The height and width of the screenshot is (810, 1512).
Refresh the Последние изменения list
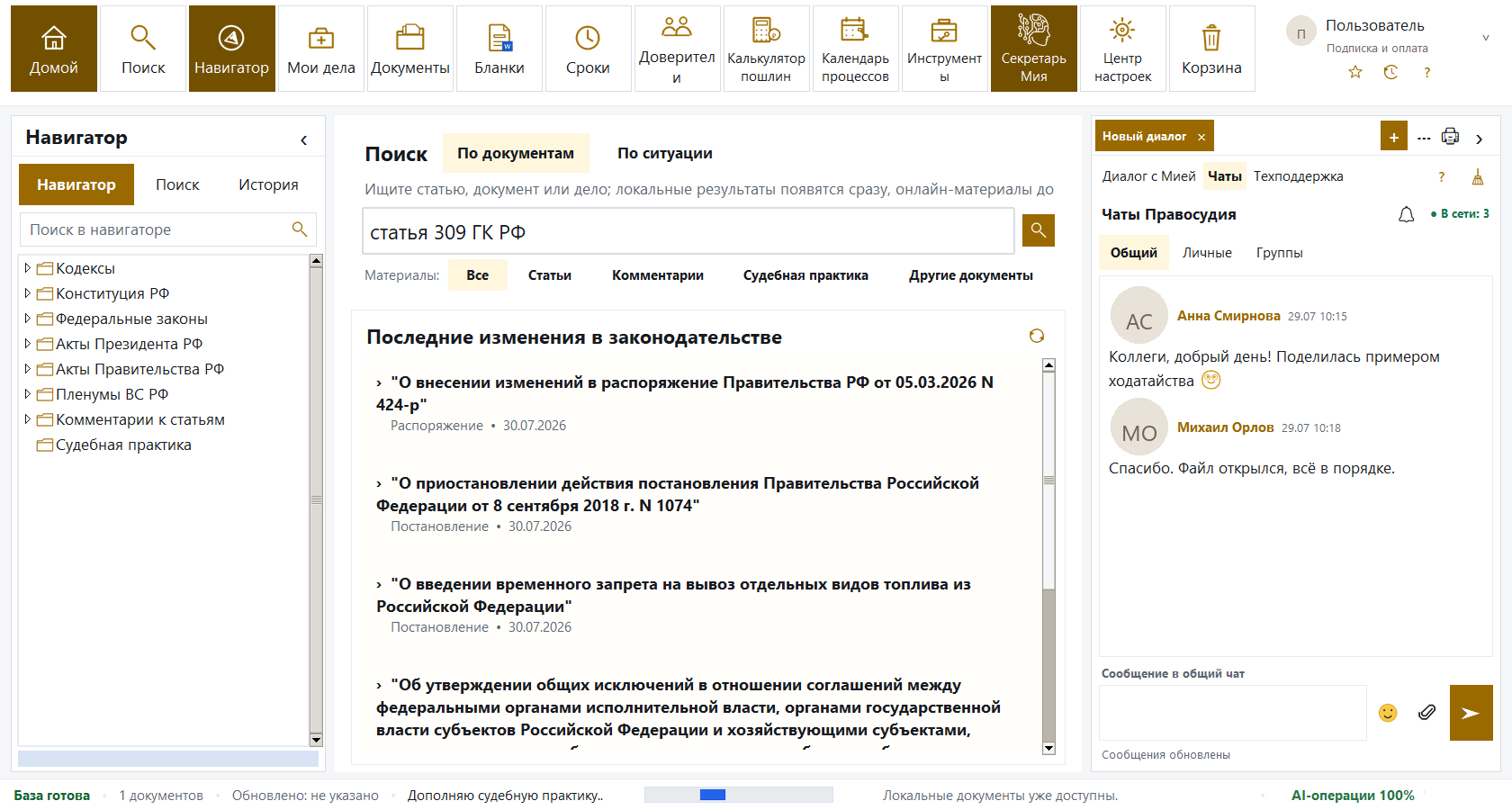pos(1037,336)
